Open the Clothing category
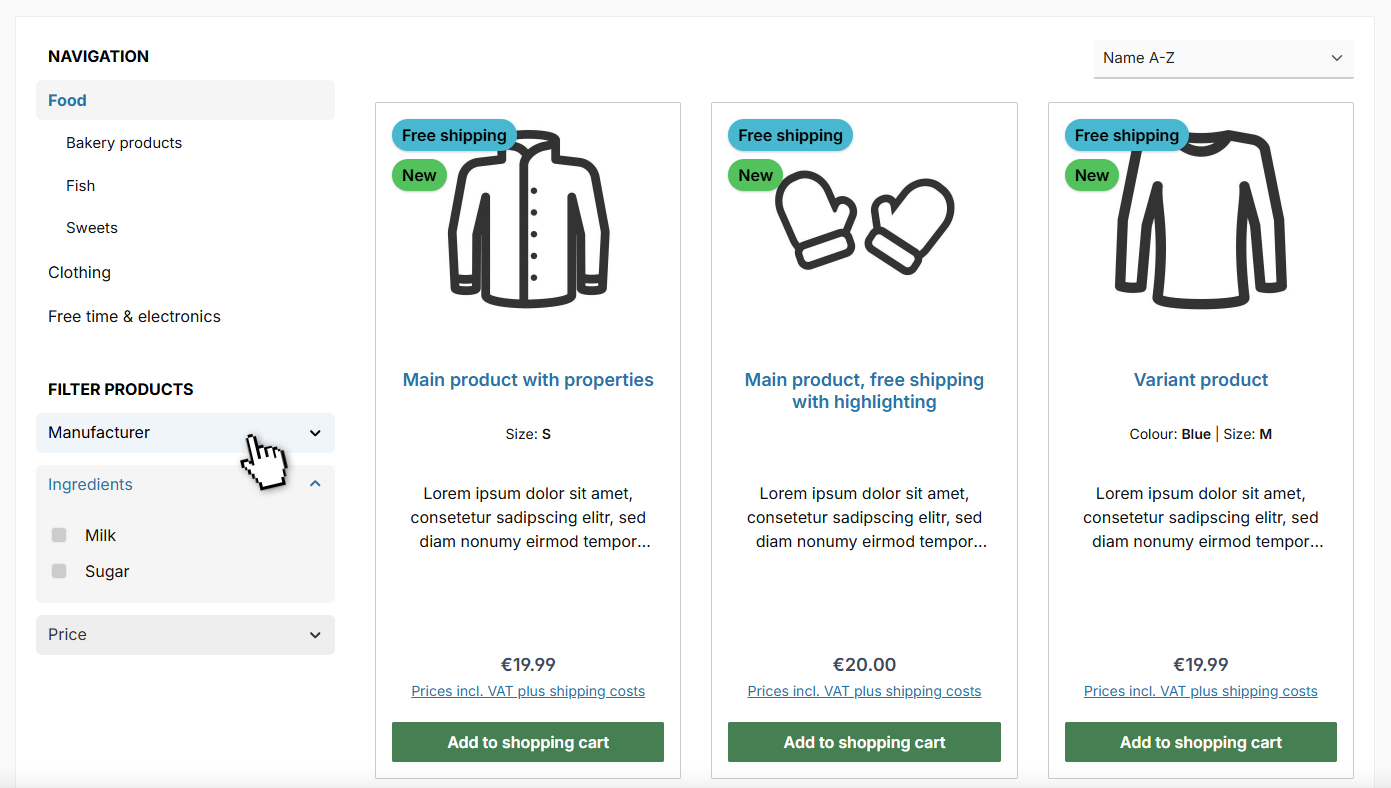1391x788 pixels. click(80, 272)
